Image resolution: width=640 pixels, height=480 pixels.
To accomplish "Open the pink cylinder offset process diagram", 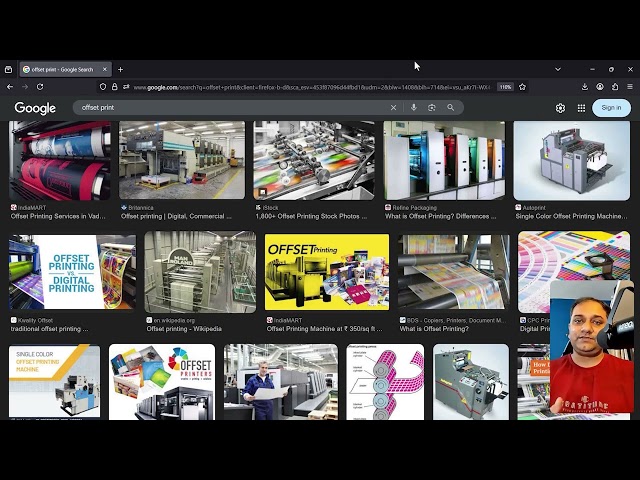I will tap(385, 382).
